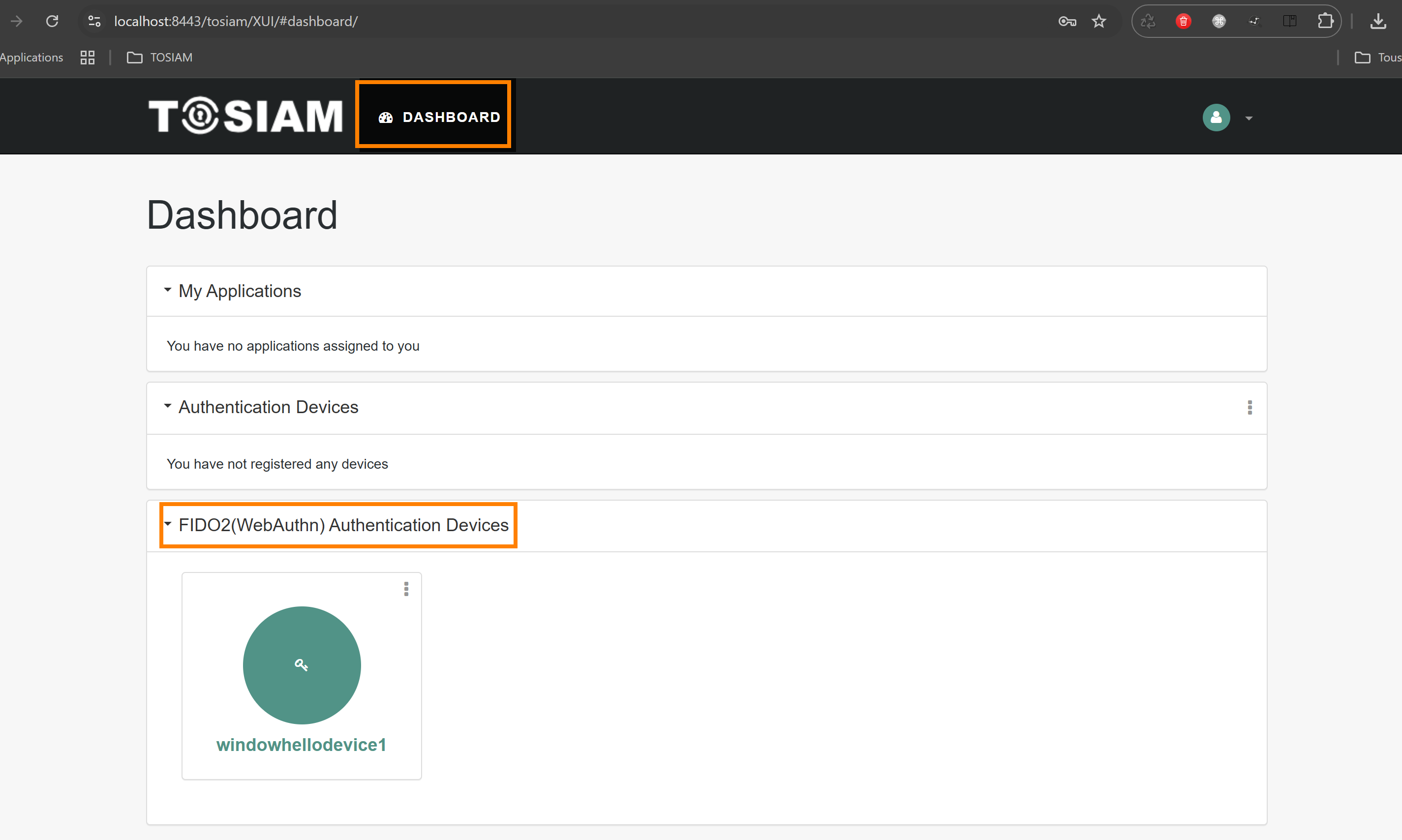
Task: Click the windowhellodevice1 key icon circle
Action: click(x=302, y=665)
